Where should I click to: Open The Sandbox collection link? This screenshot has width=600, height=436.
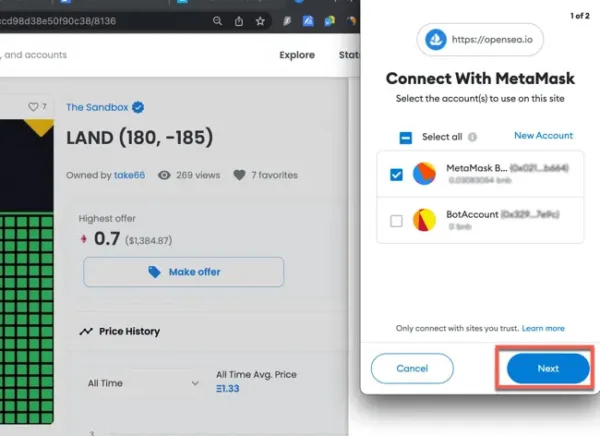[97, 107]
